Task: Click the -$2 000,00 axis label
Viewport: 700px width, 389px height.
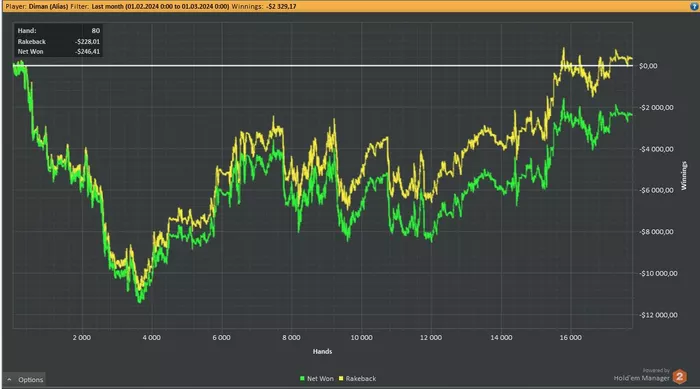Action: [x=656, y=108]
